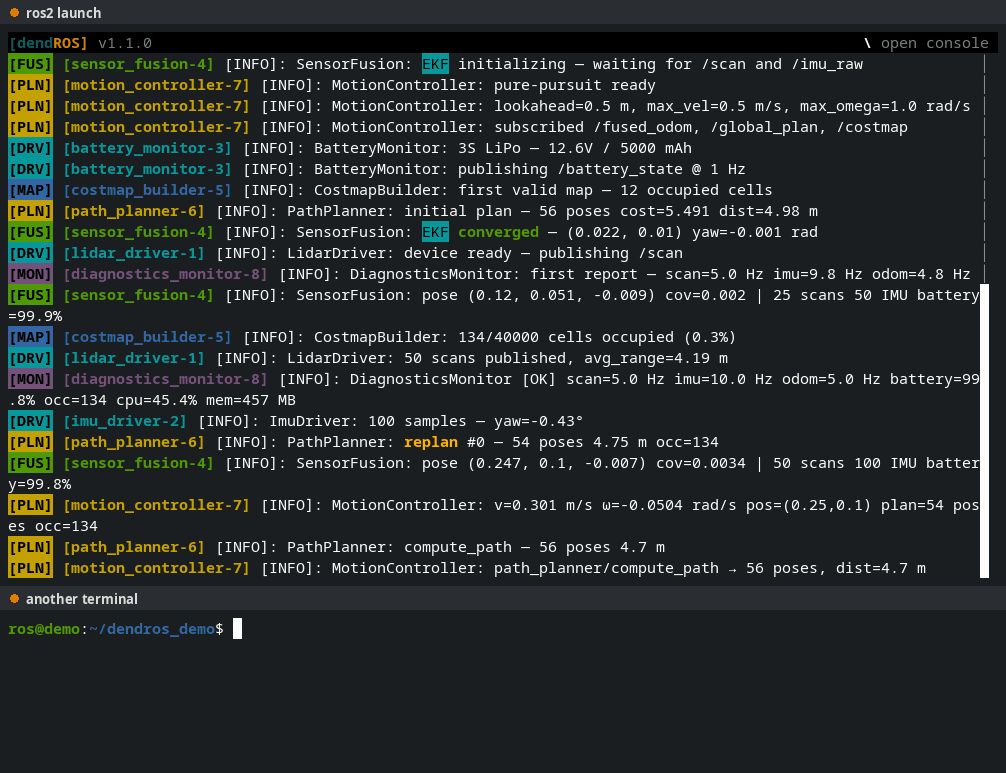Image resolution: width=1006 pixels, height=773 pixels.
Task: Click the MON tag on the first report line
Action: (30, 274)
